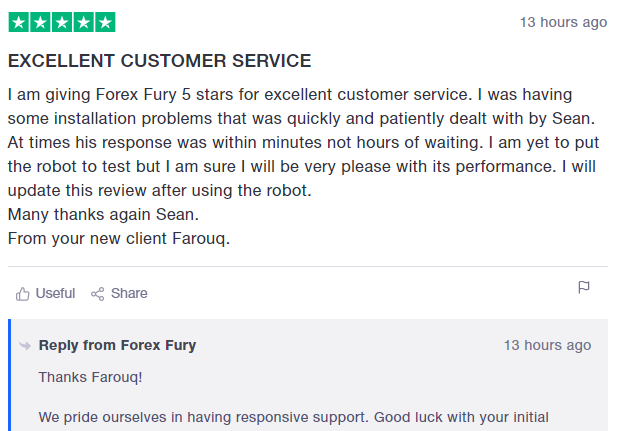Click the 'Reply from Forex Fury' heading
622x431 pixels.
[117, 345]
